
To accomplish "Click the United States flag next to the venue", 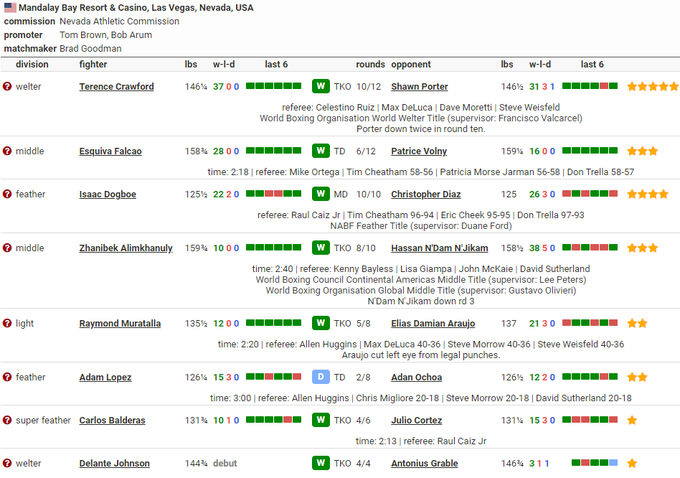I will [x=10, y=7].
